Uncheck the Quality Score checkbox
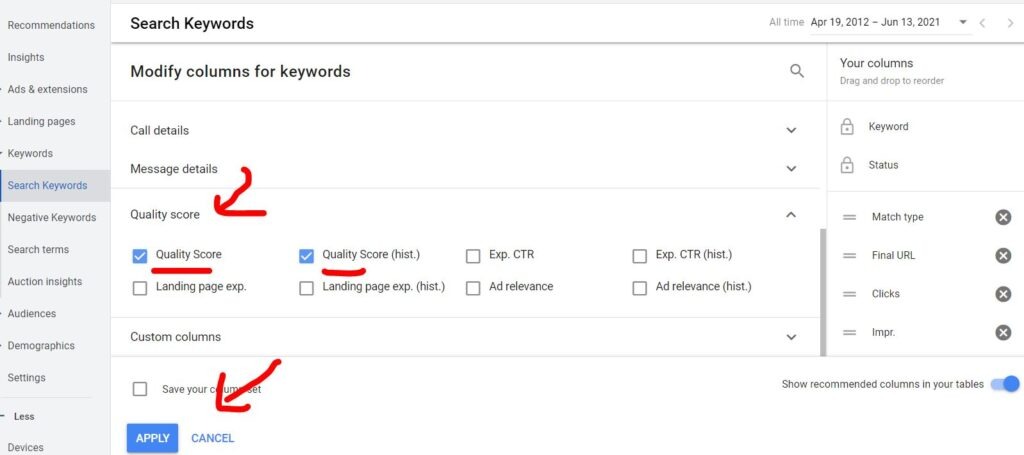This screenshot has height=455, width=1024. 140,256
